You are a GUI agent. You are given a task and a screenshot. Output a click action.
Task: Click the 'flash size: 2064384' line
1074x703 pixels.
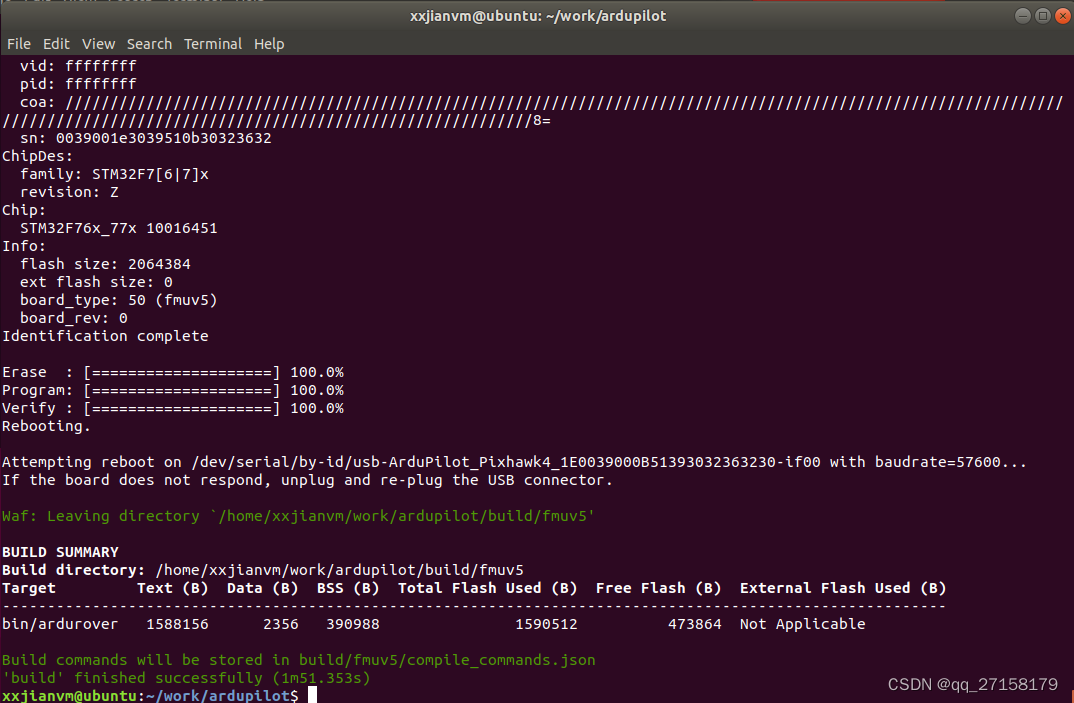click(x=105, y=264)
